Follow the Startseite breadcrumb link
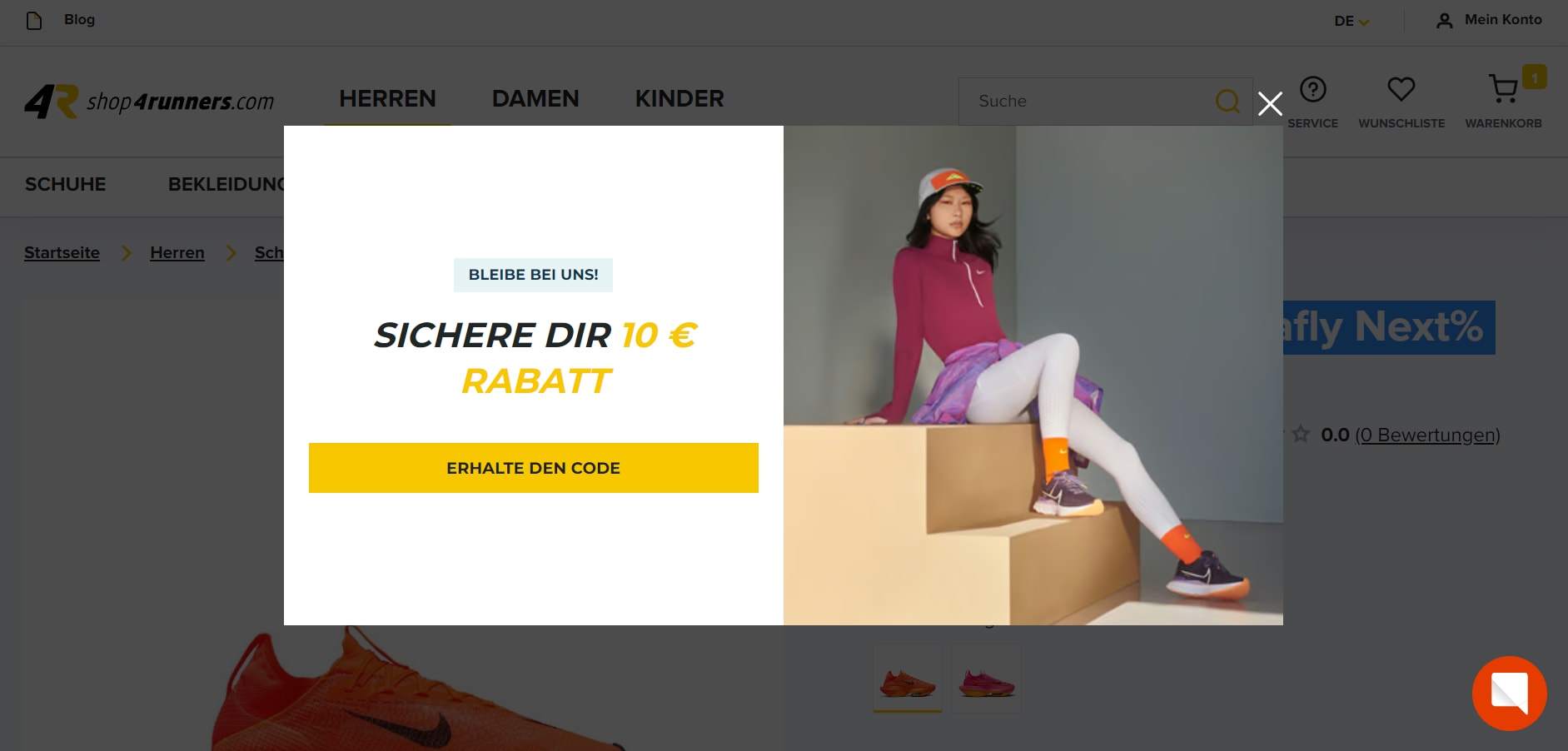Image resolution: width=1568 pixels, height=751 pixels. (x=62, y=252)
